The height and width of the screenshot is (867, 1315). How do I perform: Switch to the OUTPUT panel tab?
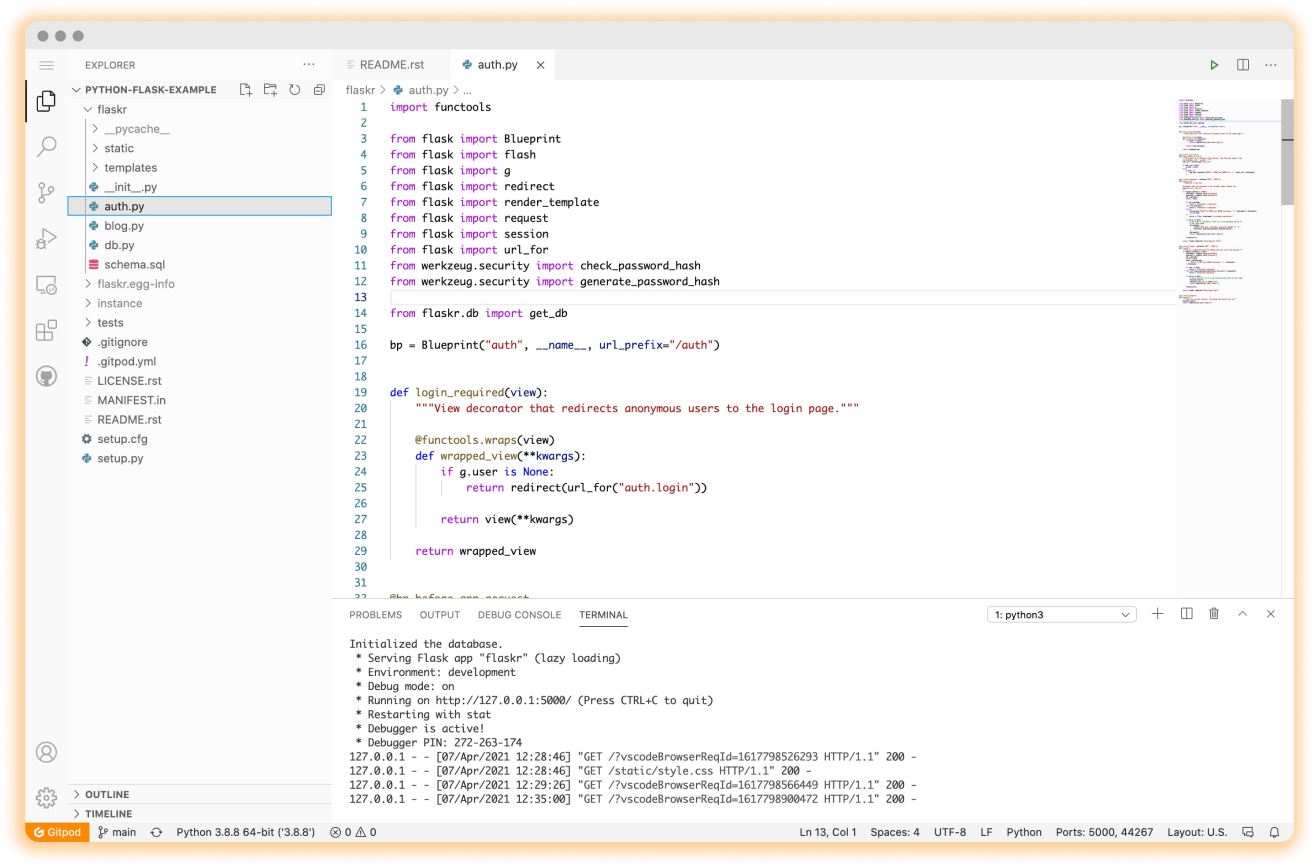pyautogui.click(x=440, y=615)
